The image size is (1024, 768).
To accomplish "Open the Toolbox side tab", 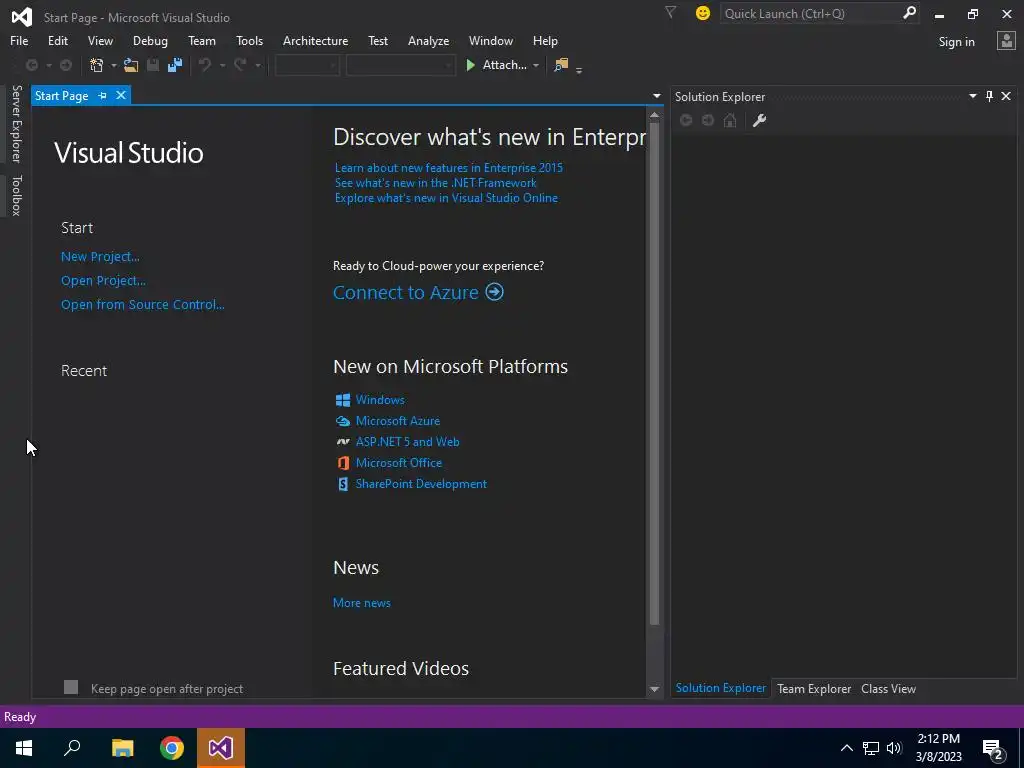I will (x=16, y=195).
